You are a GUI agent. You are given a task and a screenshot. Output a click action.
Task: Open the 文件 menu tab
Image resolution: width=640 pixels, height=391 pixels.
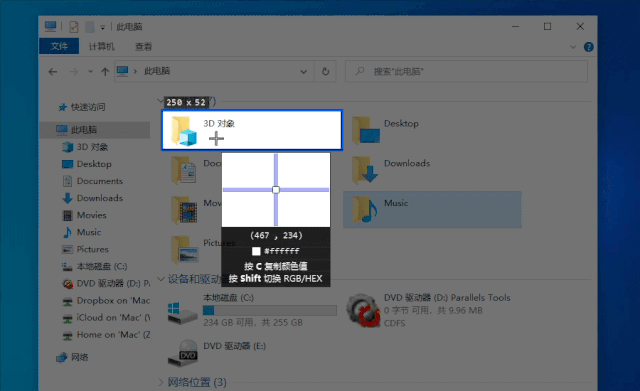tap(59, 47)
